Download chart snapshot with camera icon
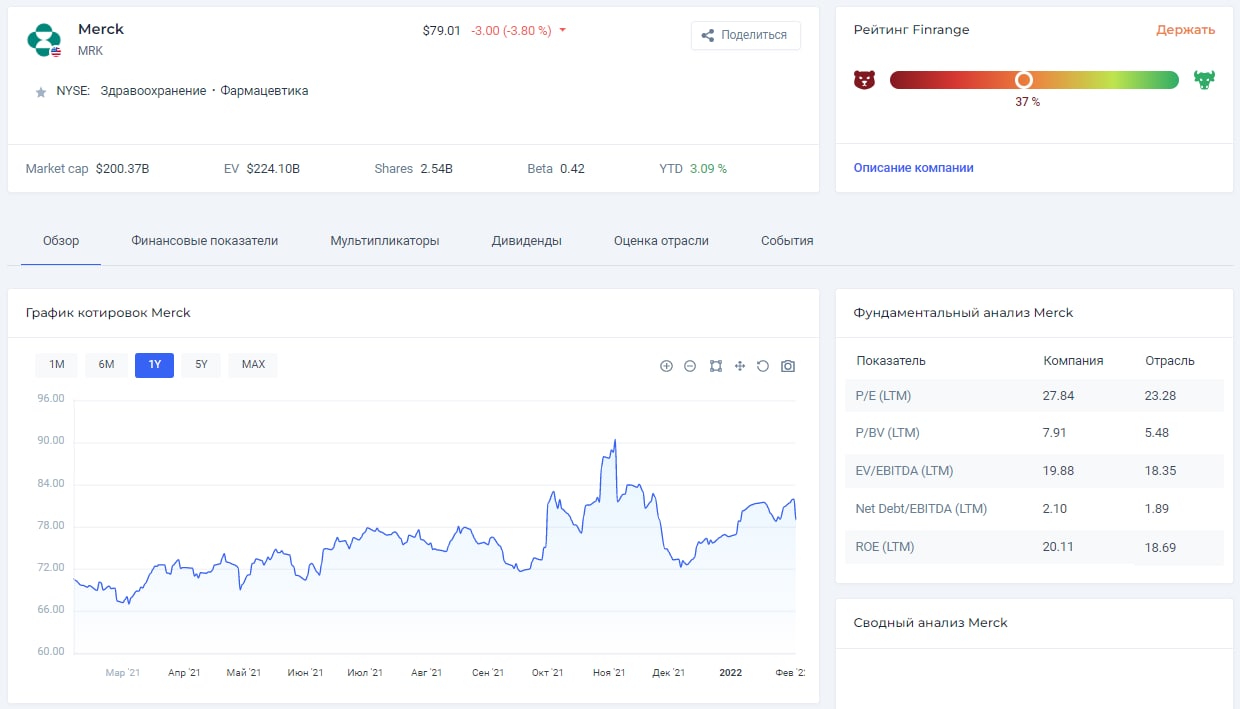1240x709 pixels. [788, 366]
